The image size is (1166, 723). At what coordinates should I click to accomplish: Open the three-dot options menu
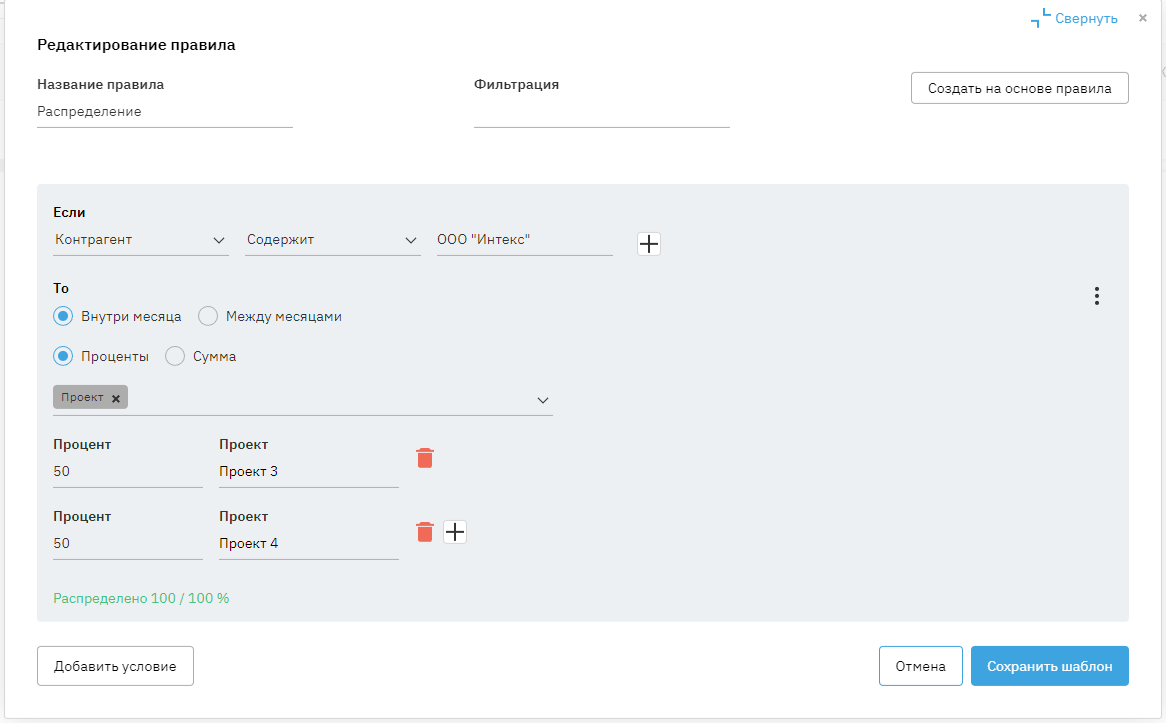[1097, 296]
